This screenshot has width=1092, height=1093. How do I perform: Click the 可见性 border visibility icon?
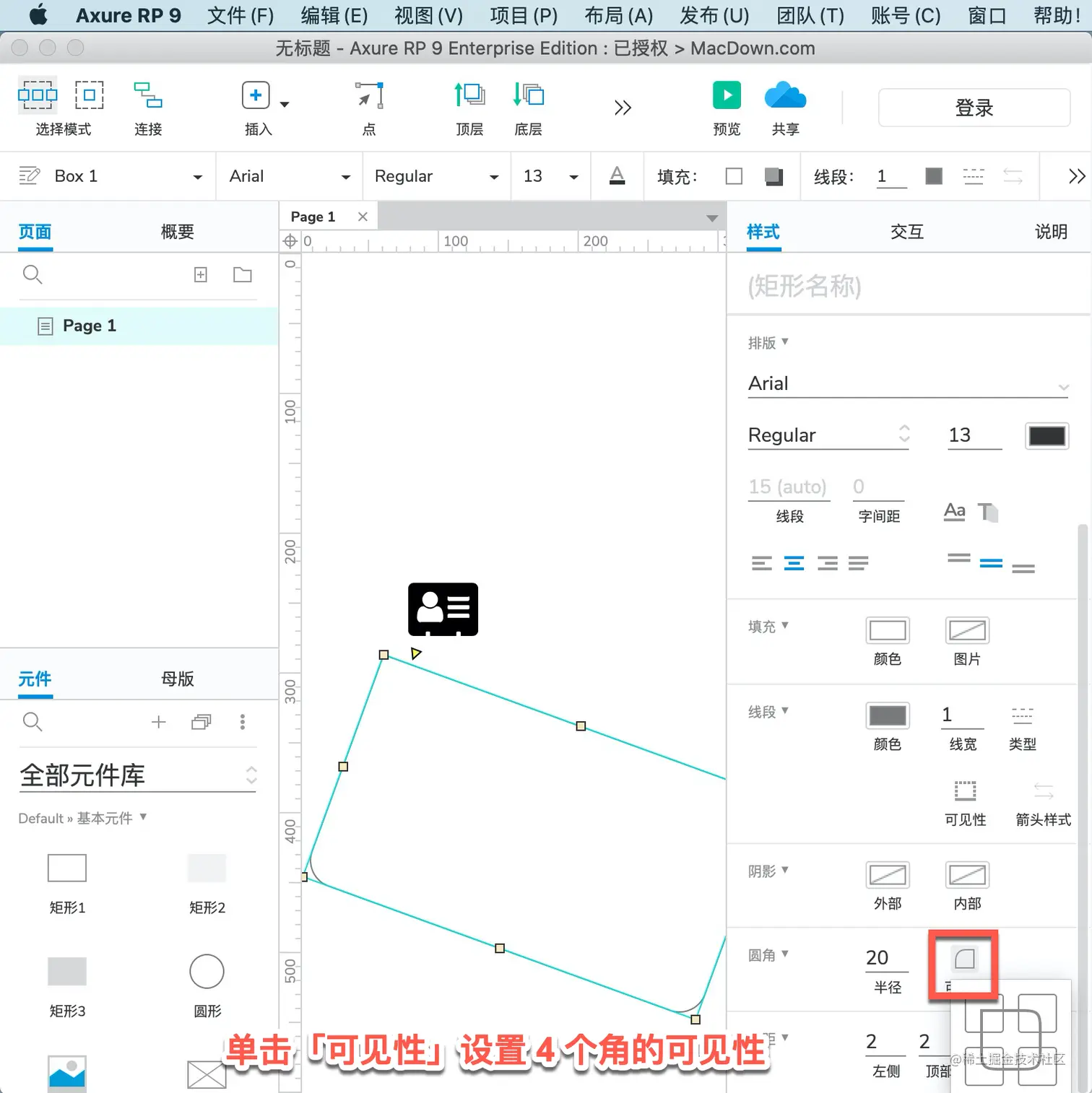coord(965,791)
